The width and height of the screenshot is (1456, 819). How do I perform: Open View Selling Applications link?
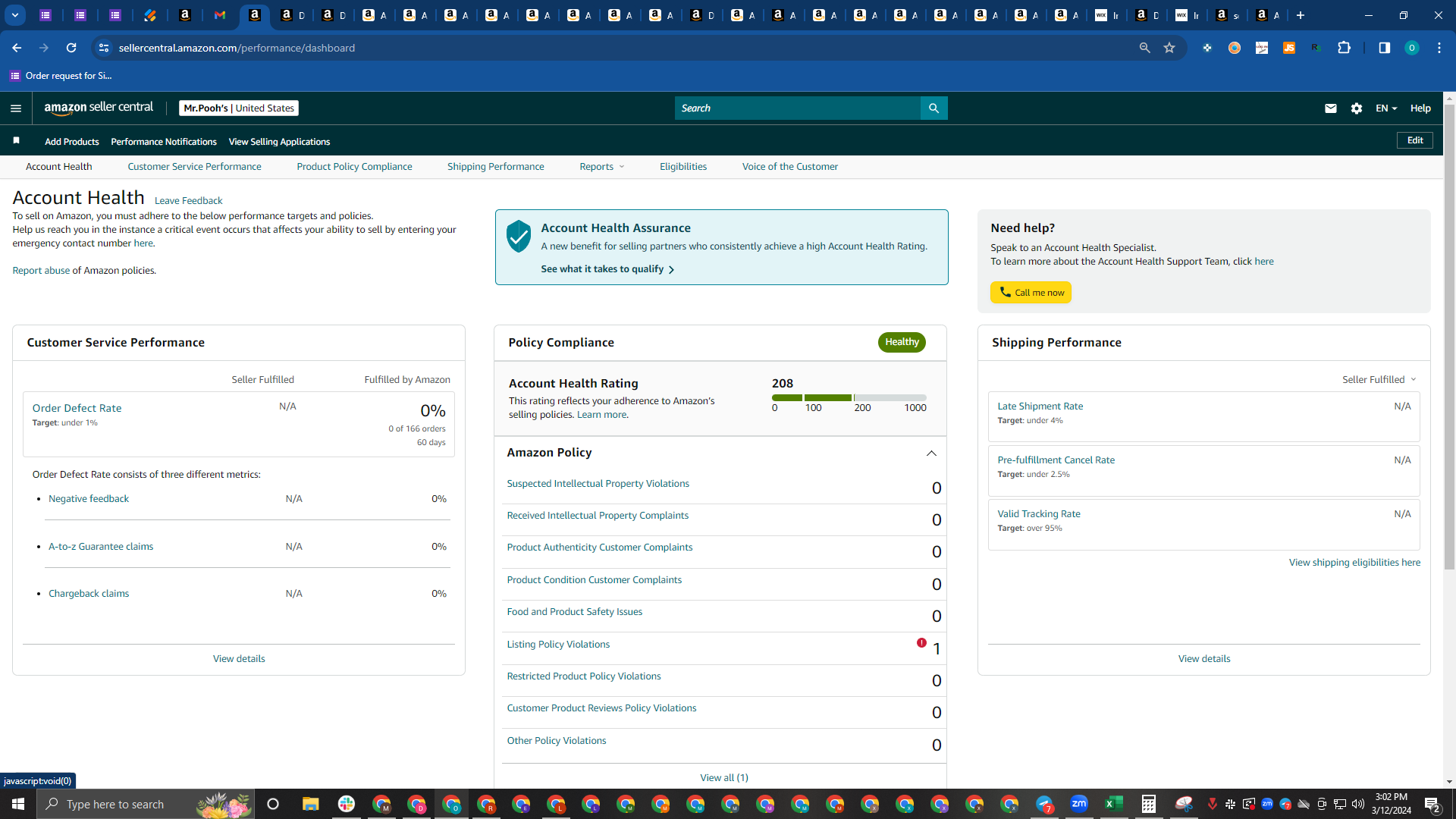pyautogui.click(x=279, y=142)
